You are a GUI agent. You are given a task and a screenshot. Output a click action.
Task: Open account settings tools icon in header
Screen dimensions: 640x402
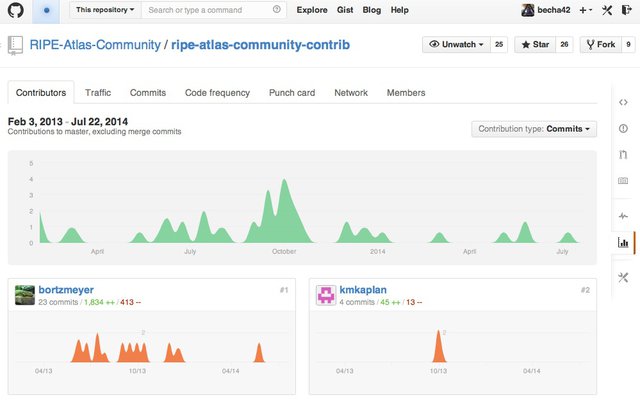(607, 10)
